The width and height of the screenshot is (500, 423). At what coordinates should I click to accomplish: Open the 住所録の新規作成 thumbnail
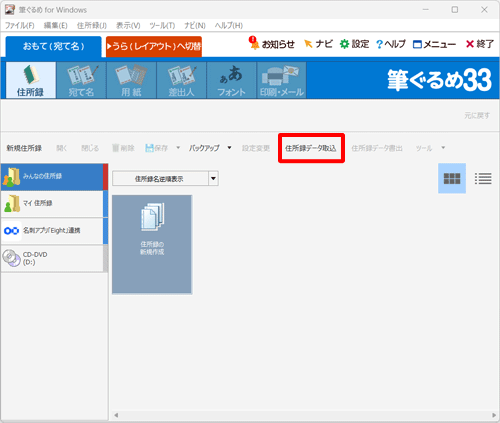pyautogui.click(x=152, y=244)
